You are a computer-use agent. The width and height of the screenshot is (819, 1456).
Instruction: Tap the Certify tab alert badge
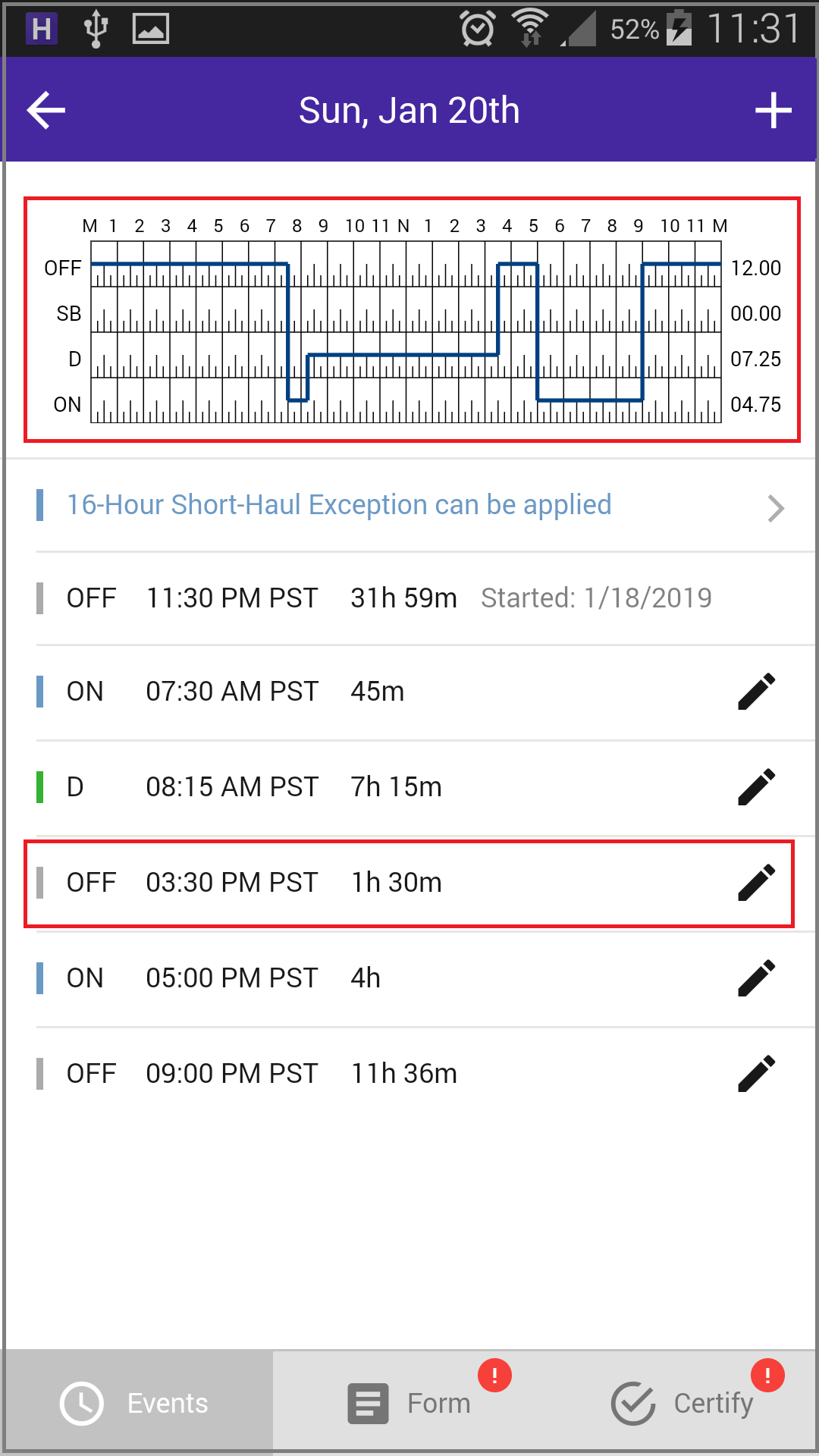(x=767, y=1375)
